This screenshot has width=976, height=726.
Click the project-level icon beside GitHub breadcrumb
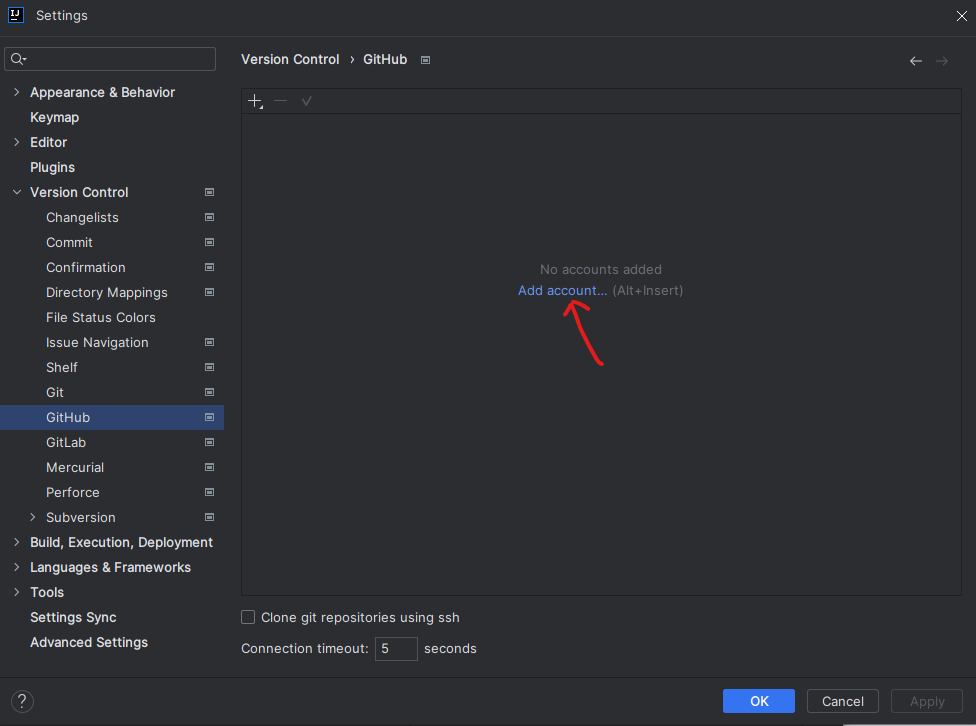coord(425,60)
